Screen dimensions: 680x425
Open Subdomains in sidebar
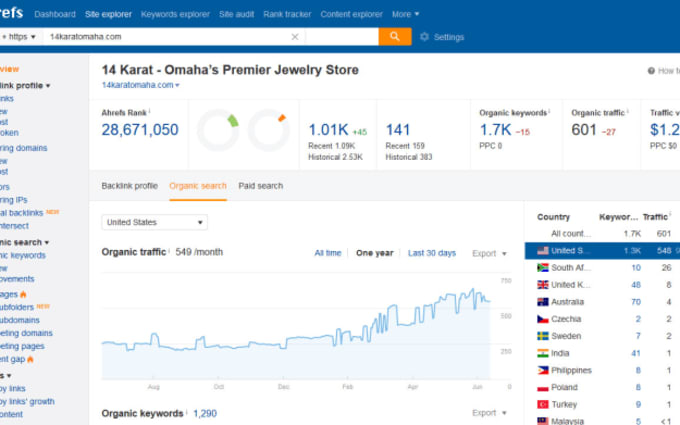point(20,320)
